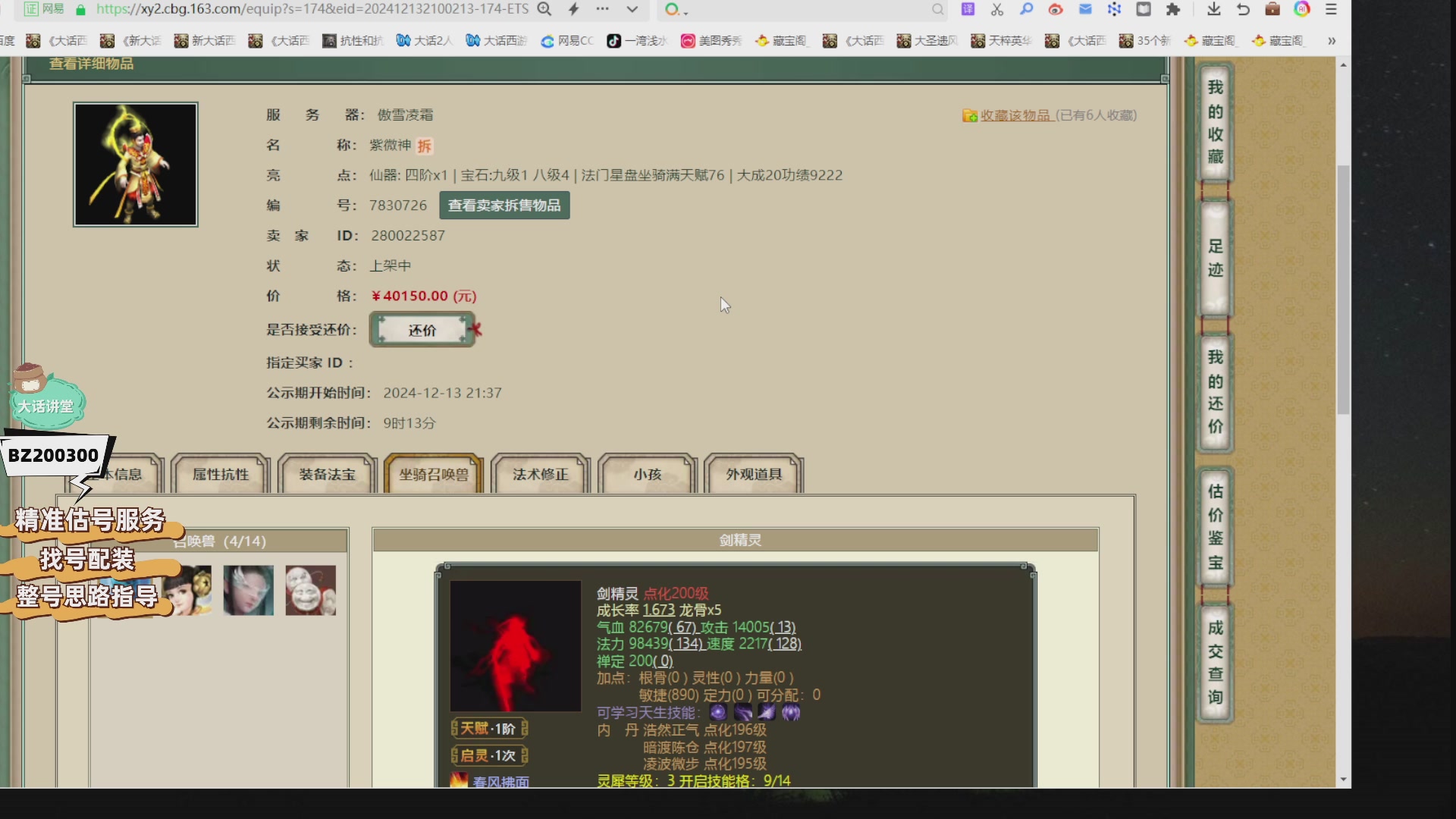Click the orange 拆 badge beside 紫微神
The width and height of the screenshot is (1456, 819).
[425, 146]
